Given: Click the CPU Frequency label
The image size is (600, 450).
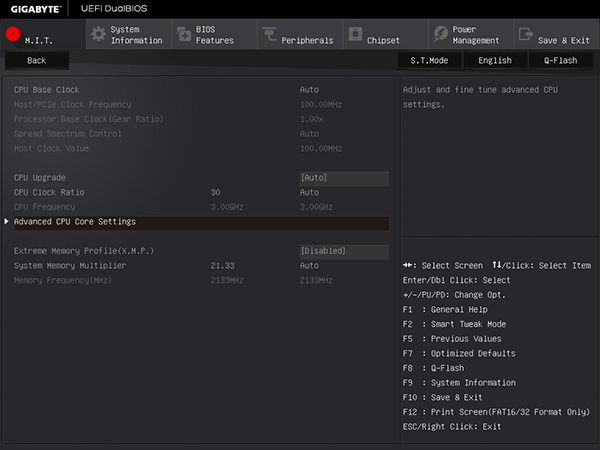Looking at the screenshot, I should [x=44, y=207].
